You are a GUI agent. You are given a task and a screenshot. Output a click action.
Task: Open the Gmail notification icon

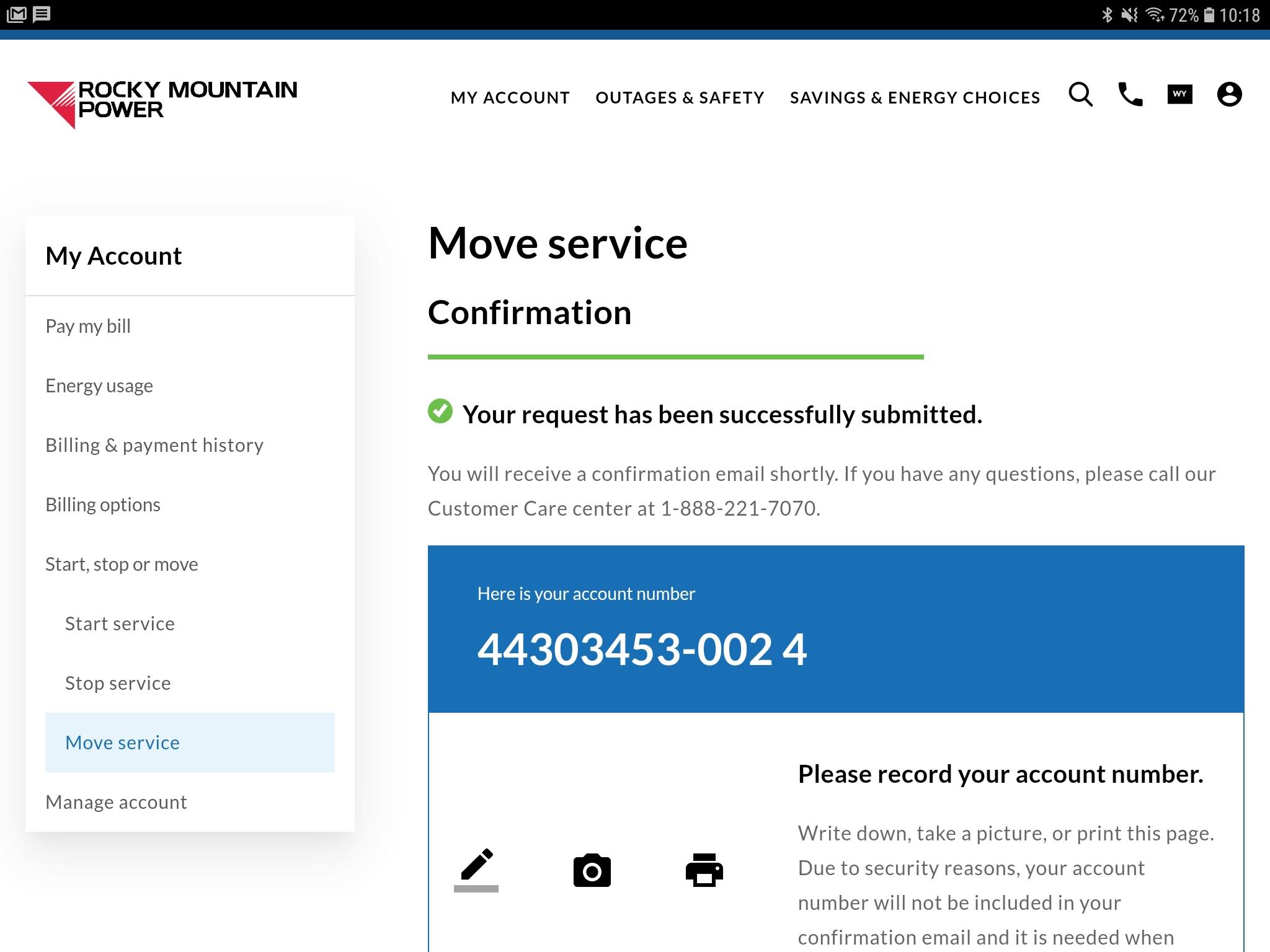click(17, 14)
